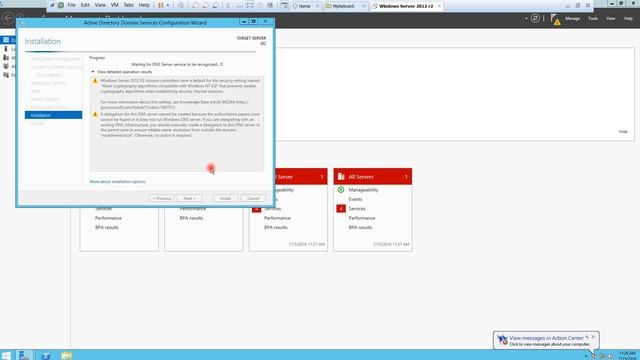Open Server Manager View menu
This screenshot has width=640, height=360.
tap(610, 18)
